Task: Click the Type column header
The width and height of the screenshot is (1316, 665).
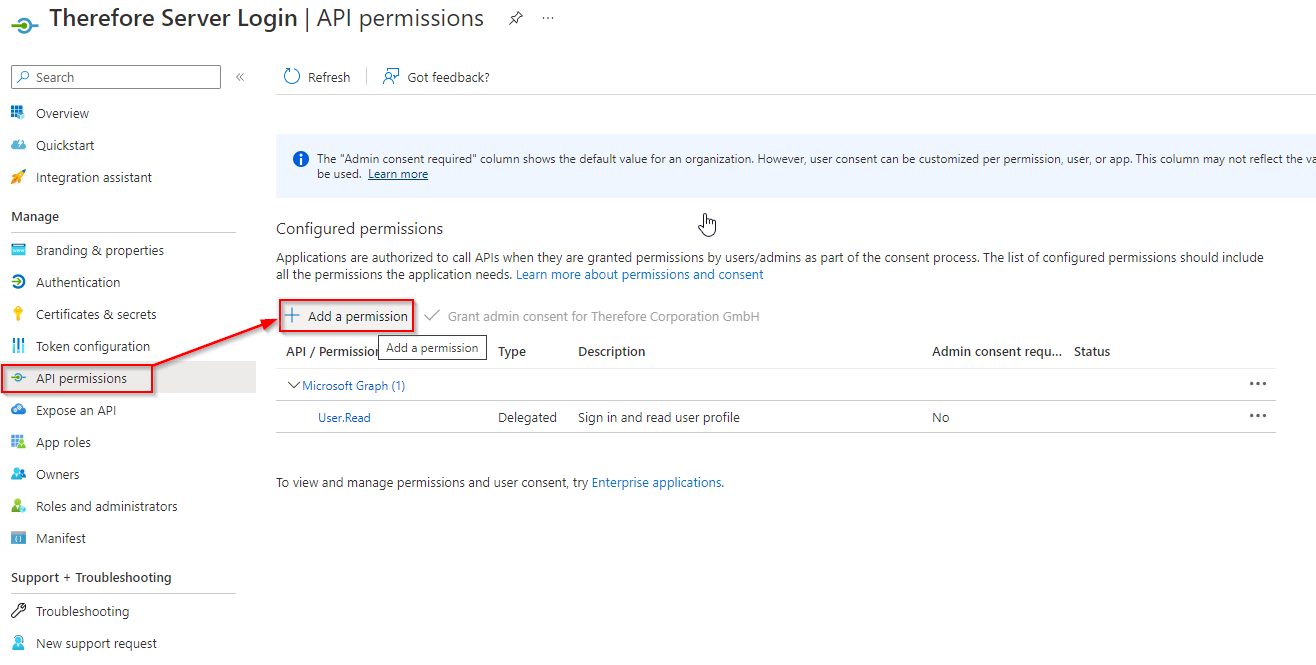Action: tap(512, 351)
